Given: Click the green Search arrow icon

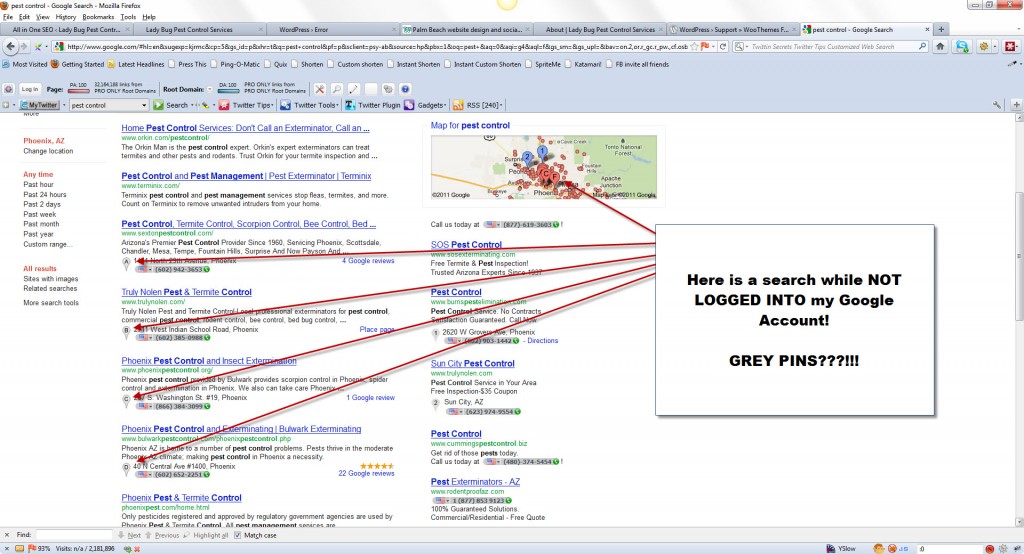Looking at the screenshot, I should (x=158, y=105).
